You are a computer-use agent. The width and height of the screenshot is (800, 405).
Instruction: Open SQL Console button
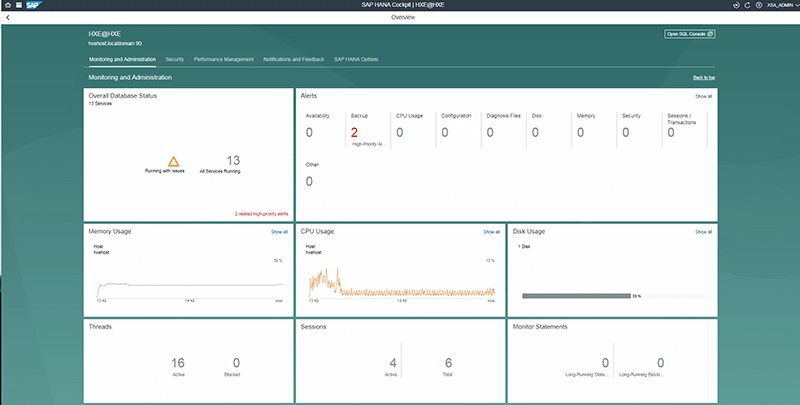[x=689, y=34]
